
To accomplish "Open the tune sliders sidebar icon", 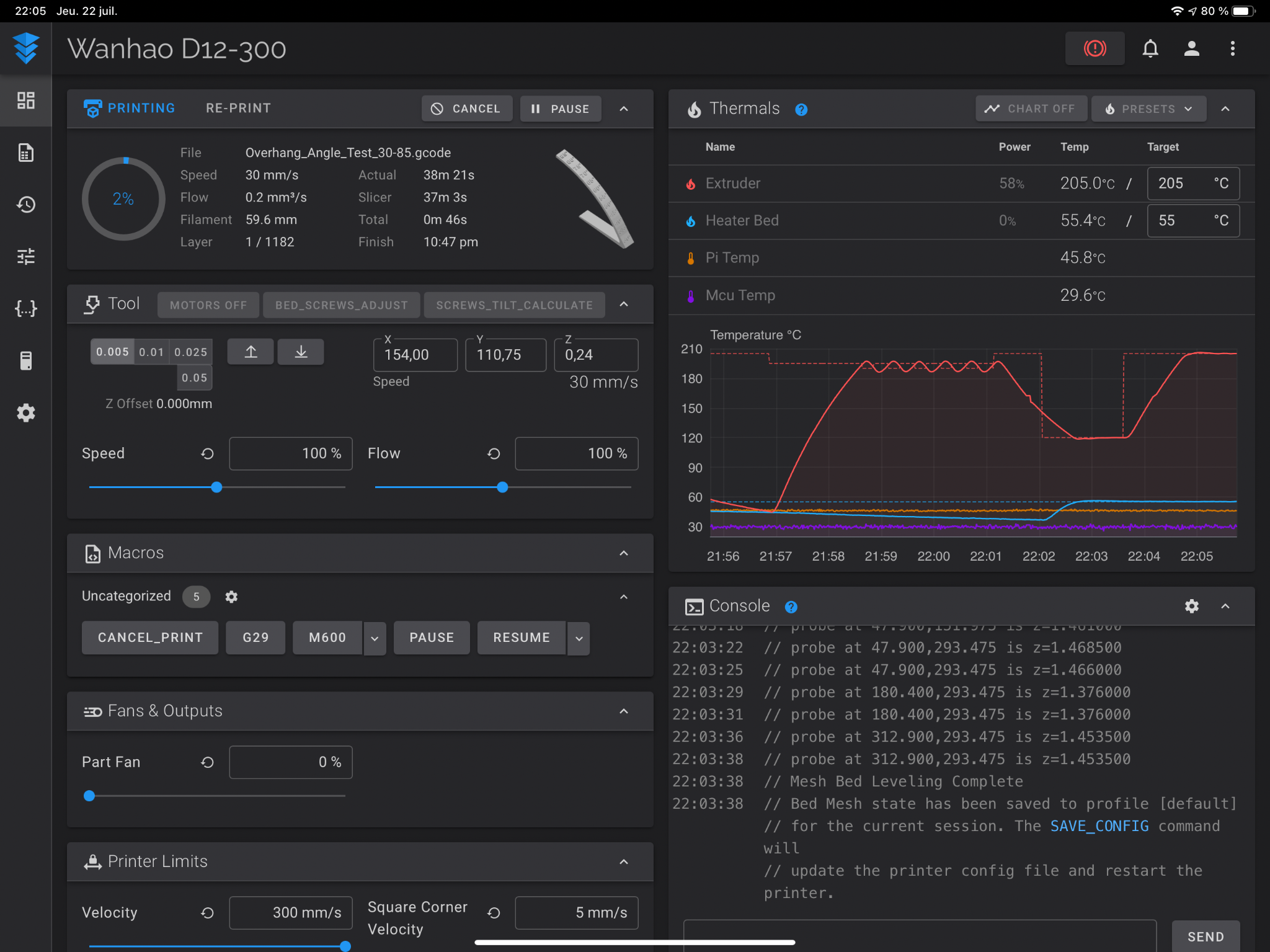I will tap(25, 256).
